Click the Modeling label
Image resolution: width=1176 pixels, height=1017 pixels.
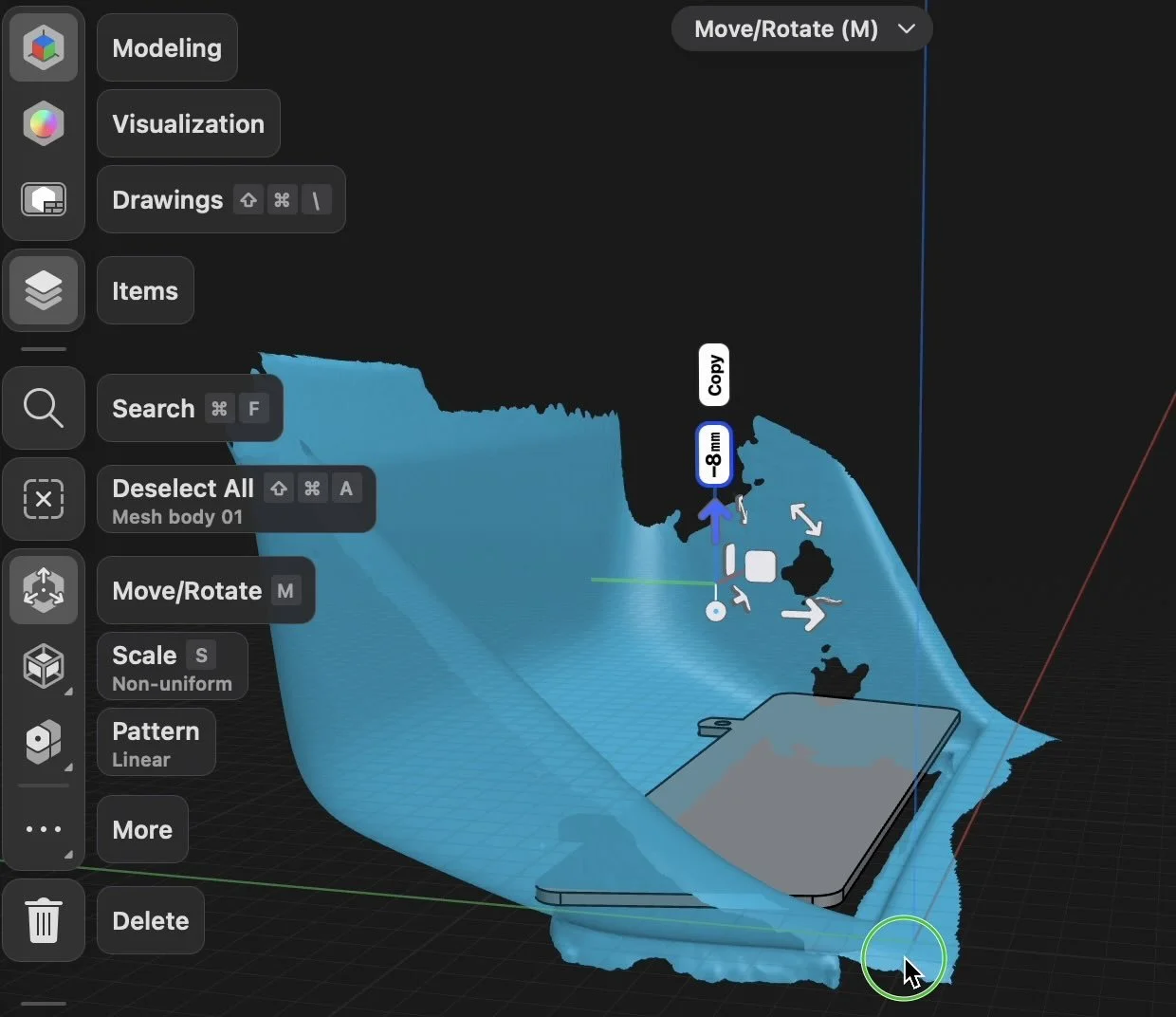click(167, 47)
